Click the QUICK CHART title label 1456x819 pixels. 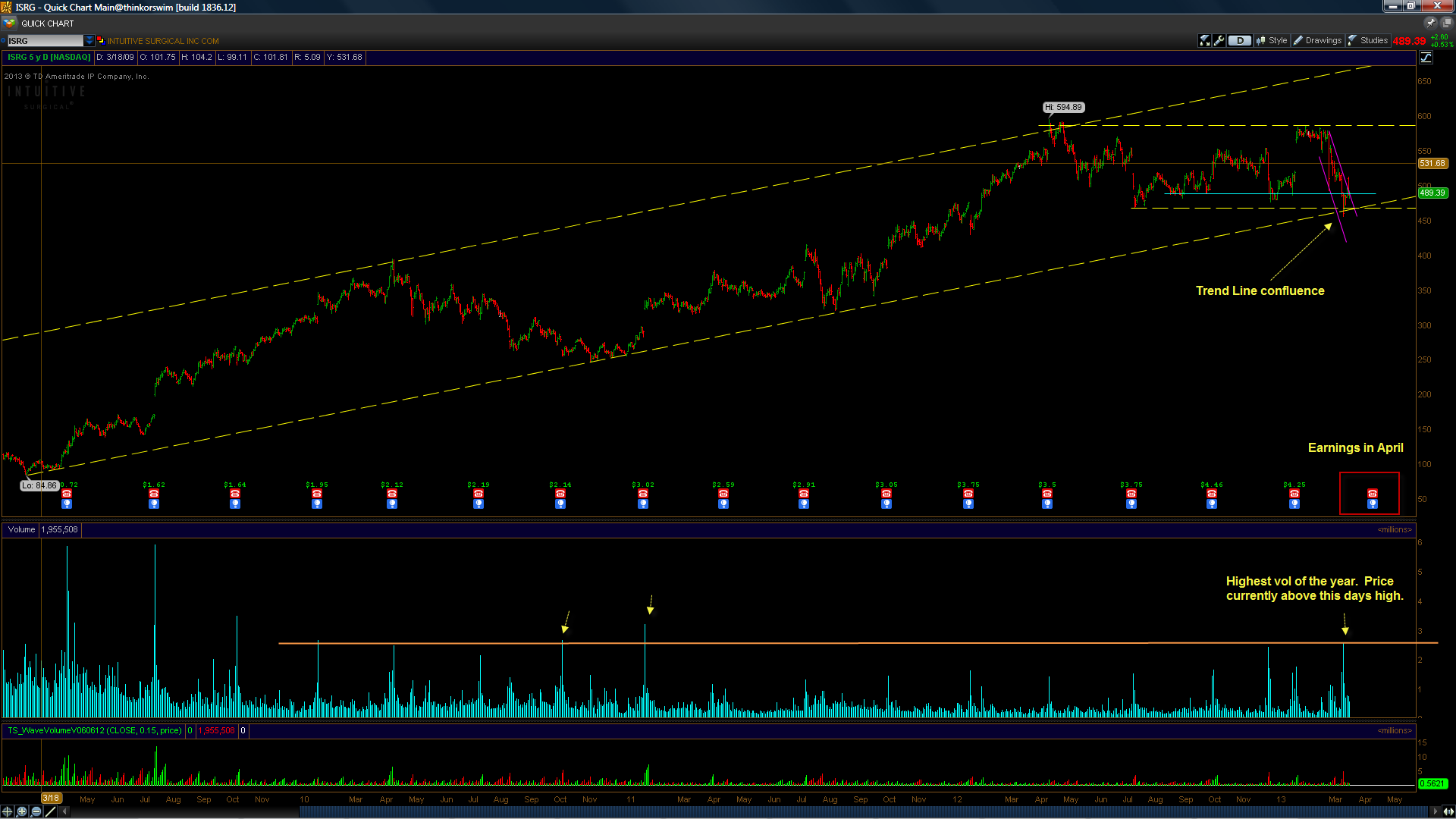[x=48, y=24]
